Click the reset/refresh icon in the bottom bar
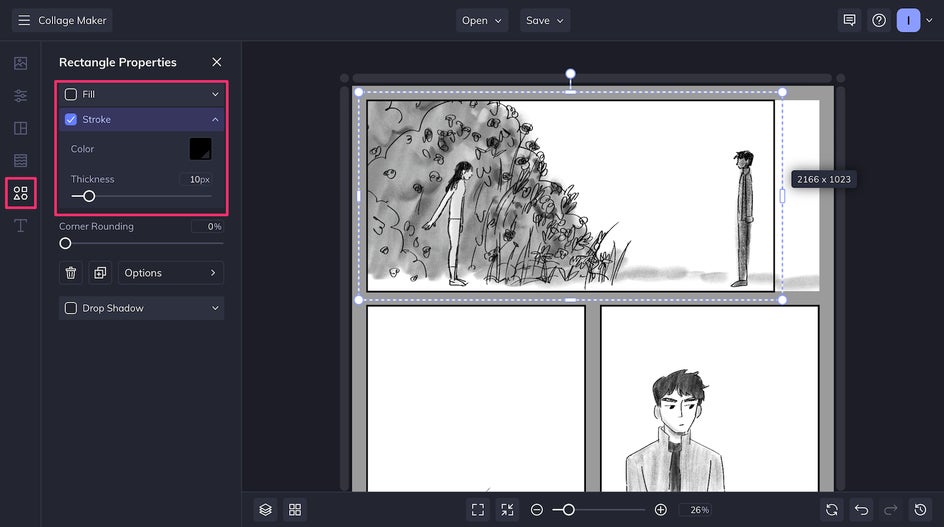This screenshot has width=944, height=527. click(x=832, y=510)
